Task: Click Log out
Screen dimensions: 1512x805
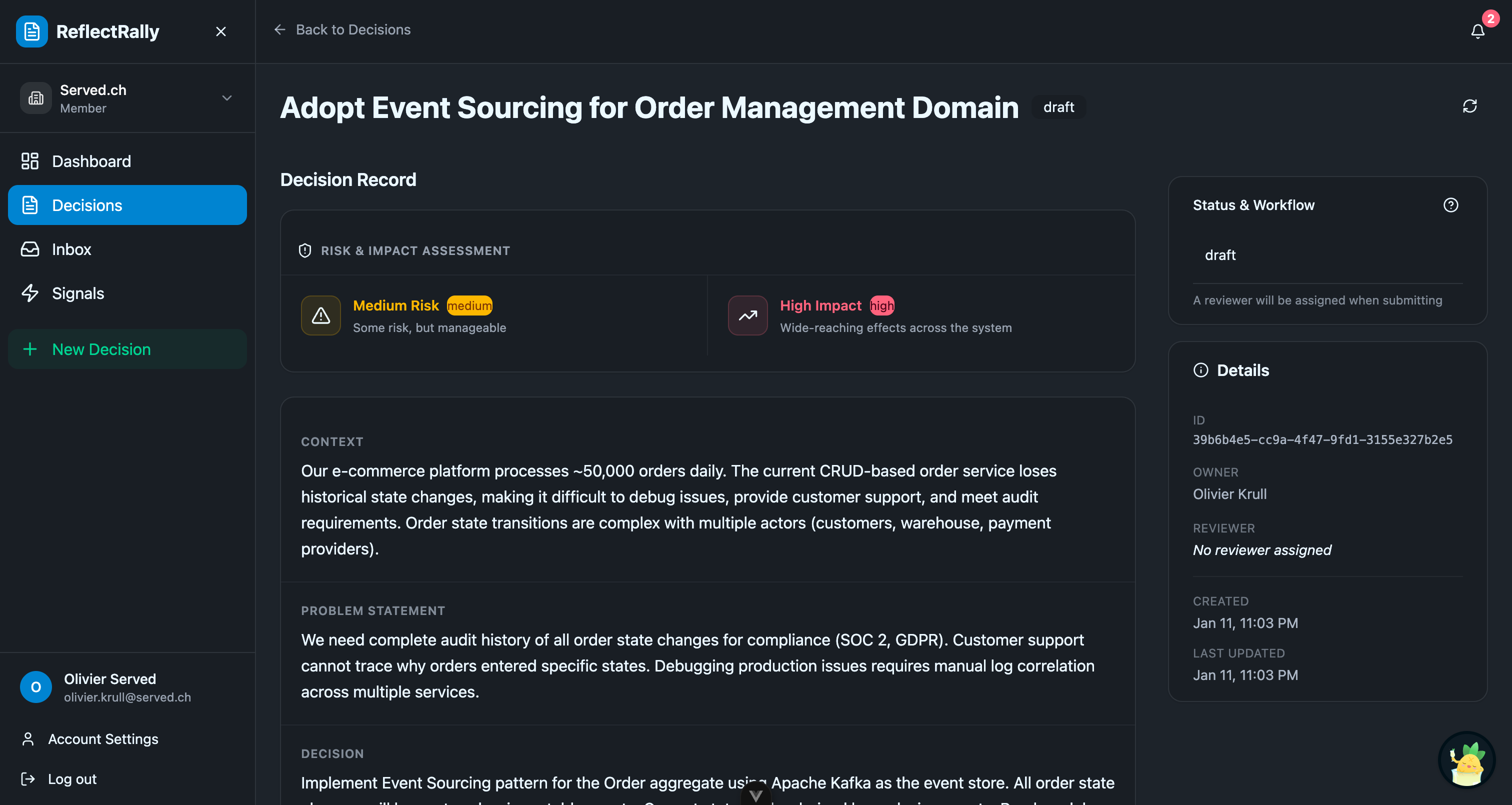Action: click(71, 778)
